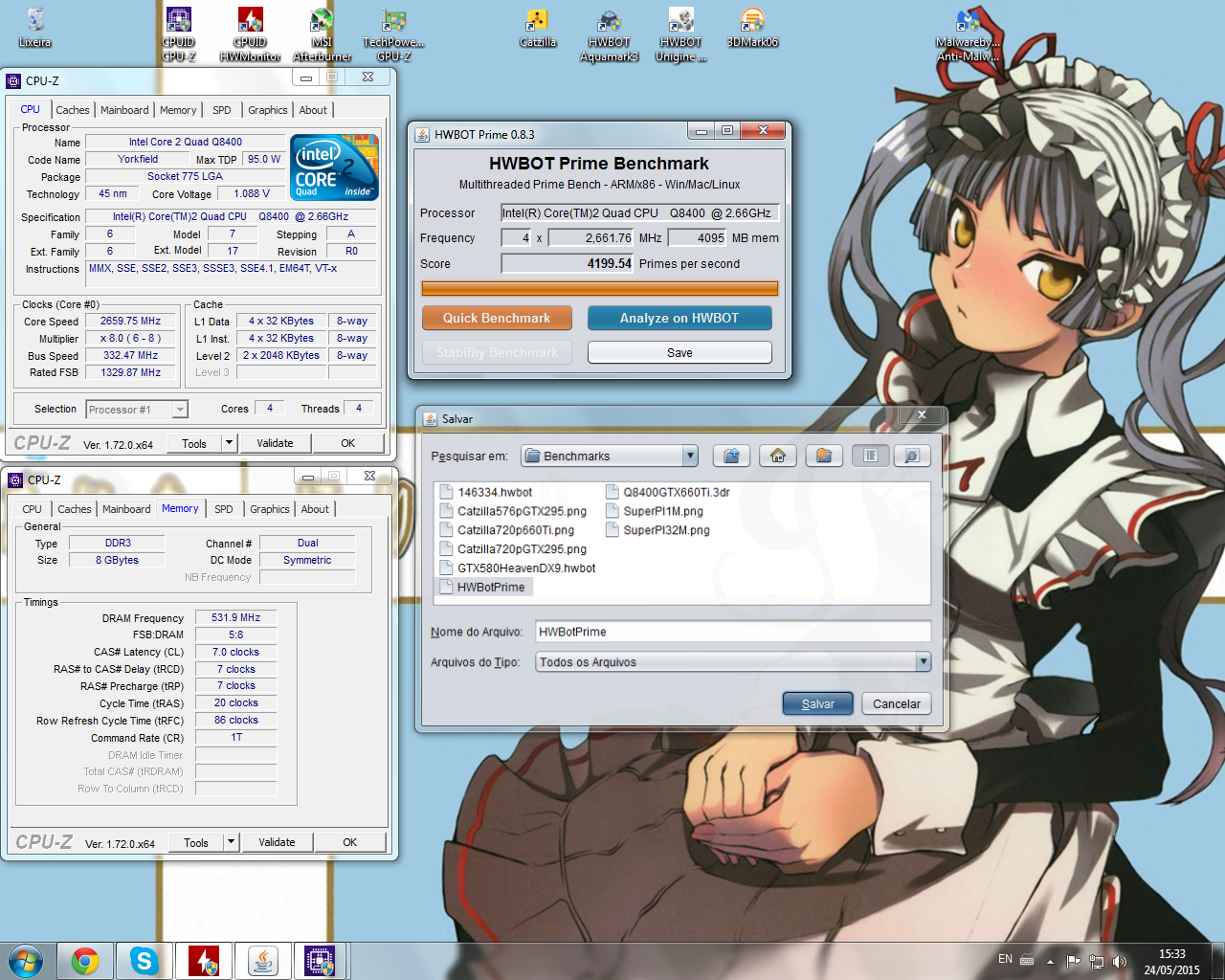The width and height of the screenshot is (1225, 980).
Task: Click the Quick Benchmark button
Action: point(497,318)
